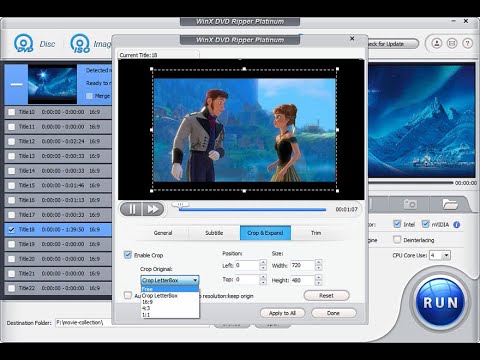Check the Title 10 checkbox
Viewport: 480px width, 360px height.
point(11,112)
